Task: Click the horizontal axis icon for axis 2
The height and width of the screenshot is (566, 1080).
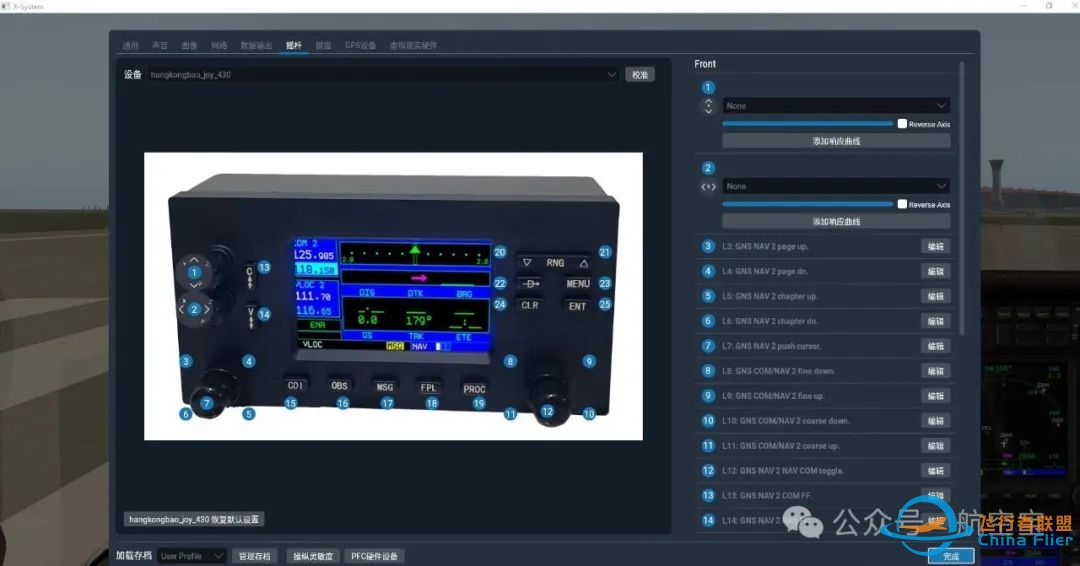Action: pos(708,187)
